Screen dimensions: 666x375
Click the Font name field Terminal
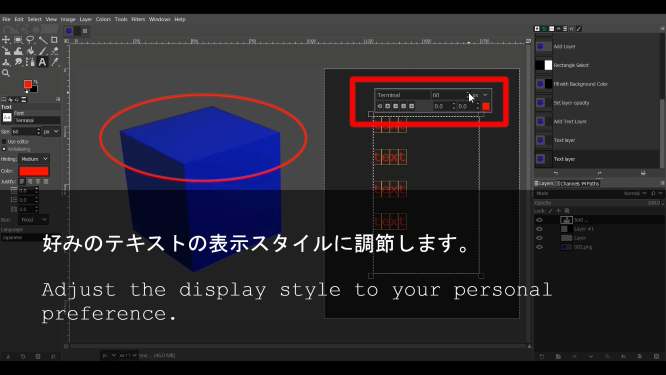37,121
